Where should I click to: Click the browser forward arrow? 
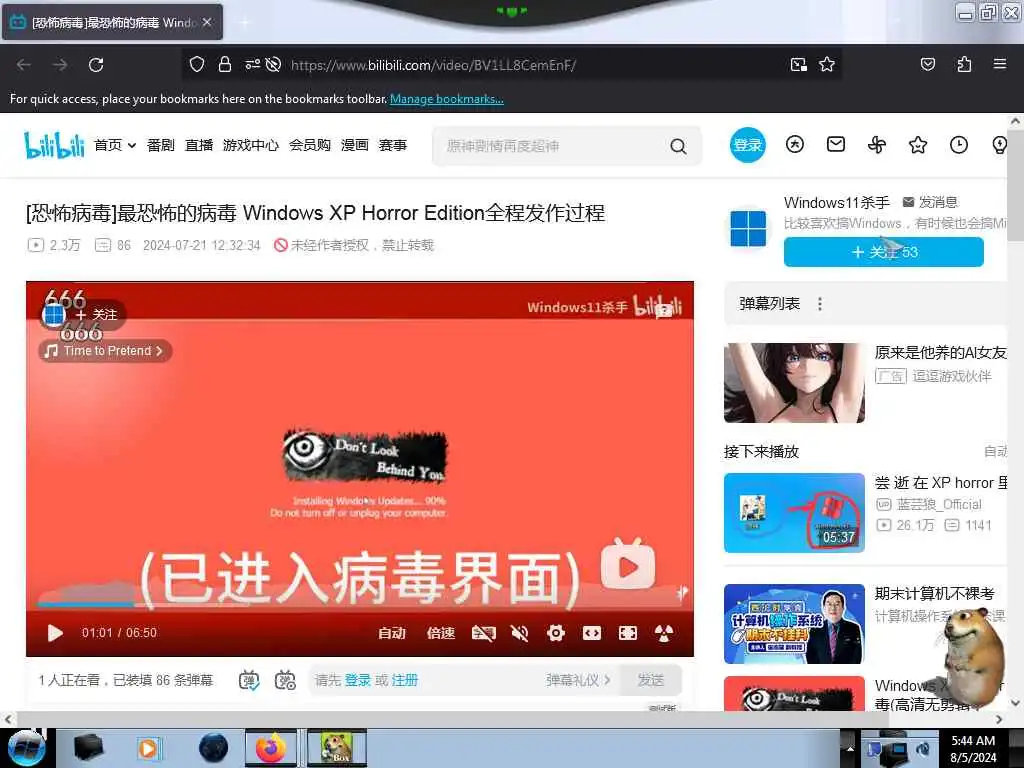click(x=60, y=65)
